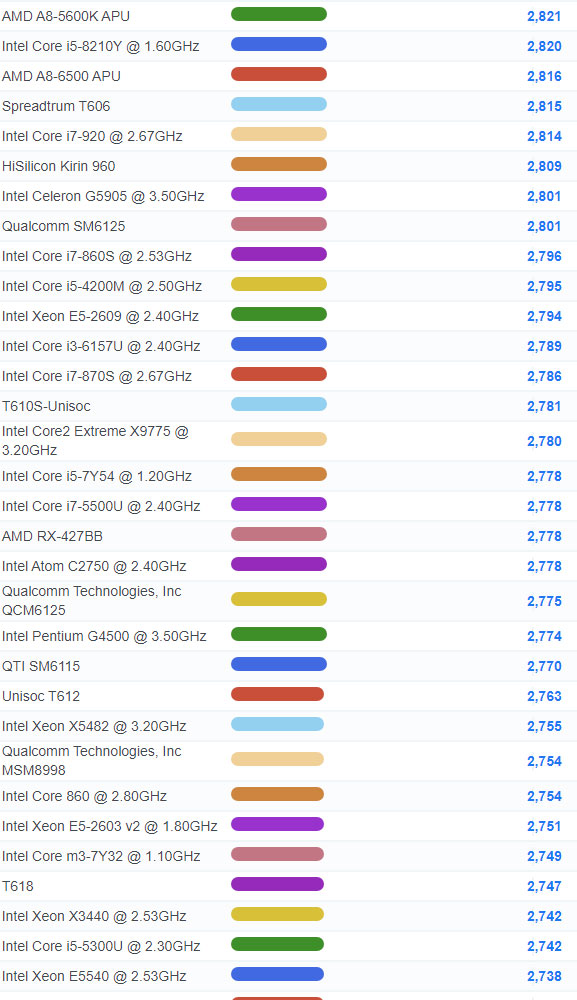This screenshot has height=1000, width=577.
Task: Open the Qualcomm SM6125 entry
Action: [64, 226]
